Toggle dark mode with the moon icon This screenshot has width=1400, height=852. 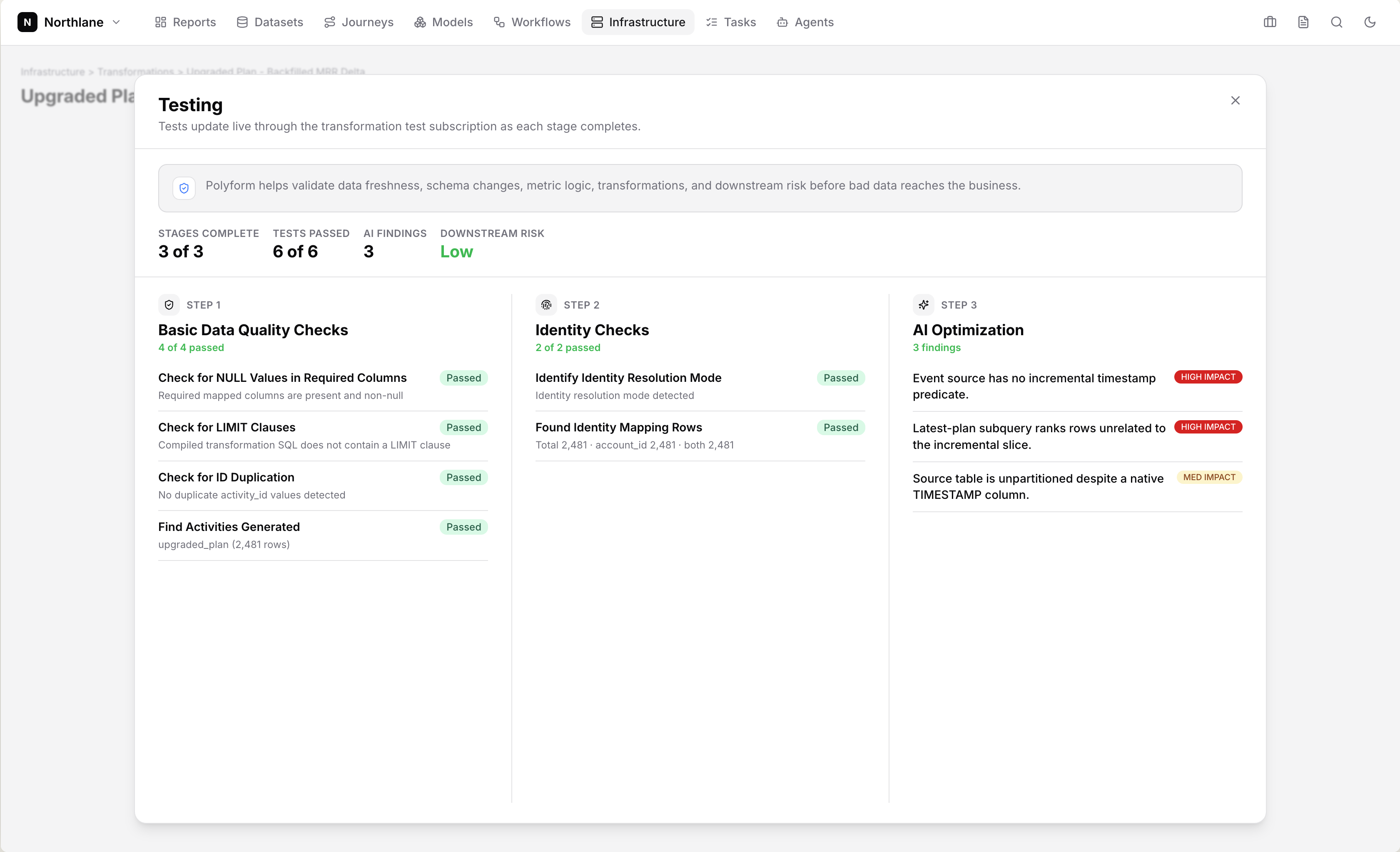[1370, 22]
